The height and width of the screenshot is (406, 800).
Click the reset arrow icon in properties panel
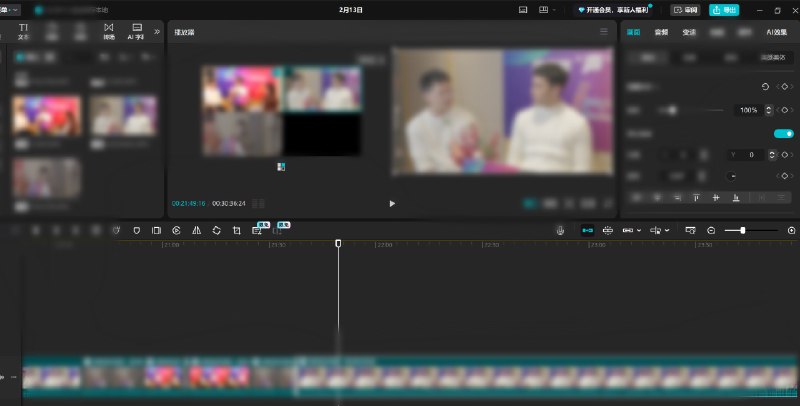pos(766,87)
